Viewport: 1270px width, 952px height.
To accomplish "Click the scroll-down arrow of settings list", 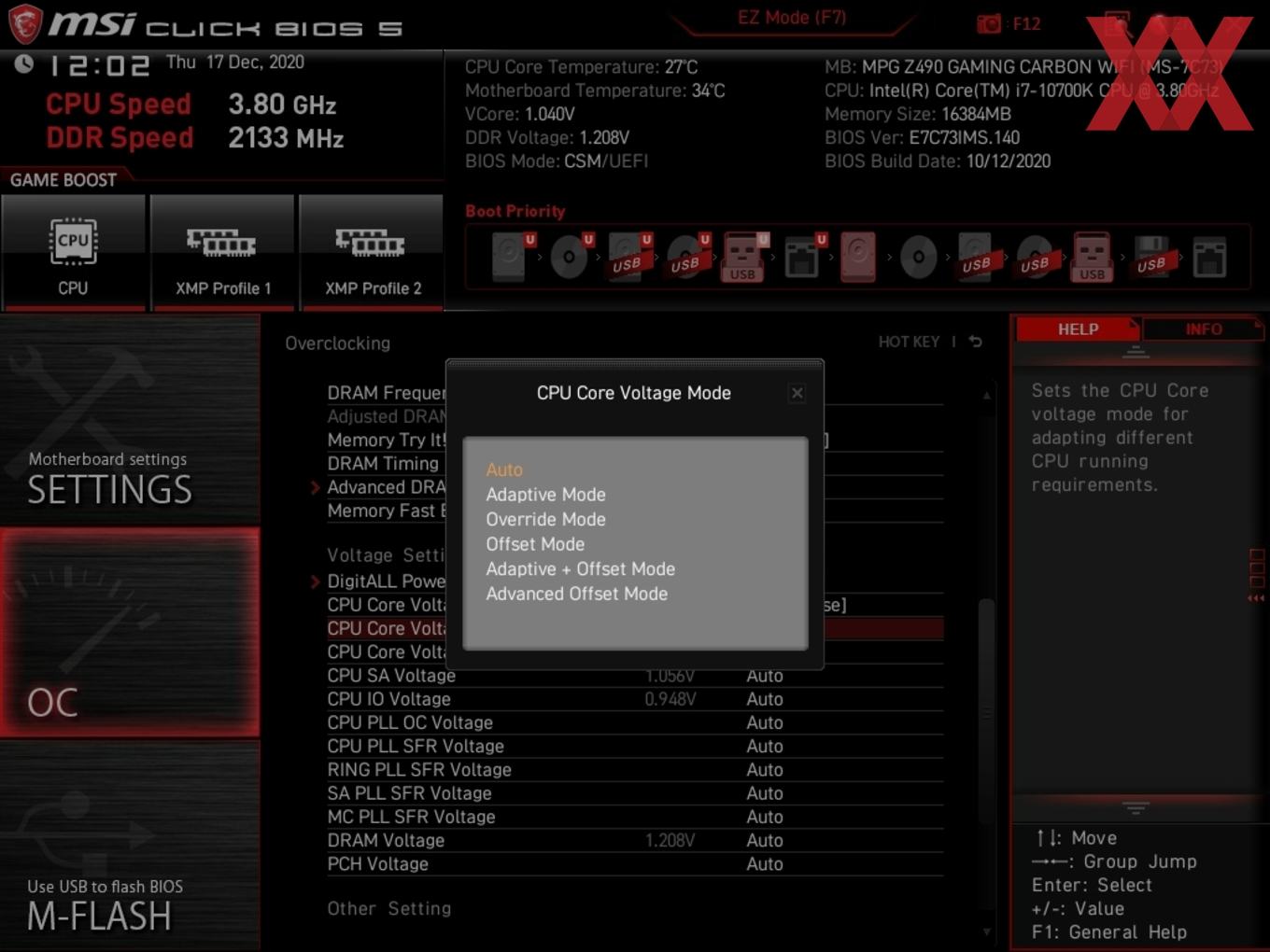I will [x=986, y=931].
